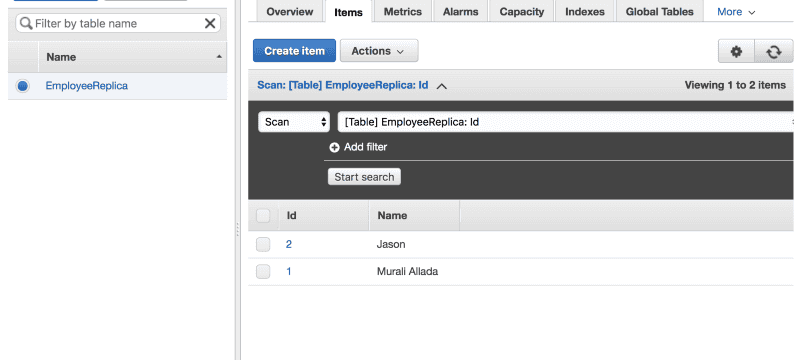
Task: Sort tables by Name arrow
Action: point(219,57)
